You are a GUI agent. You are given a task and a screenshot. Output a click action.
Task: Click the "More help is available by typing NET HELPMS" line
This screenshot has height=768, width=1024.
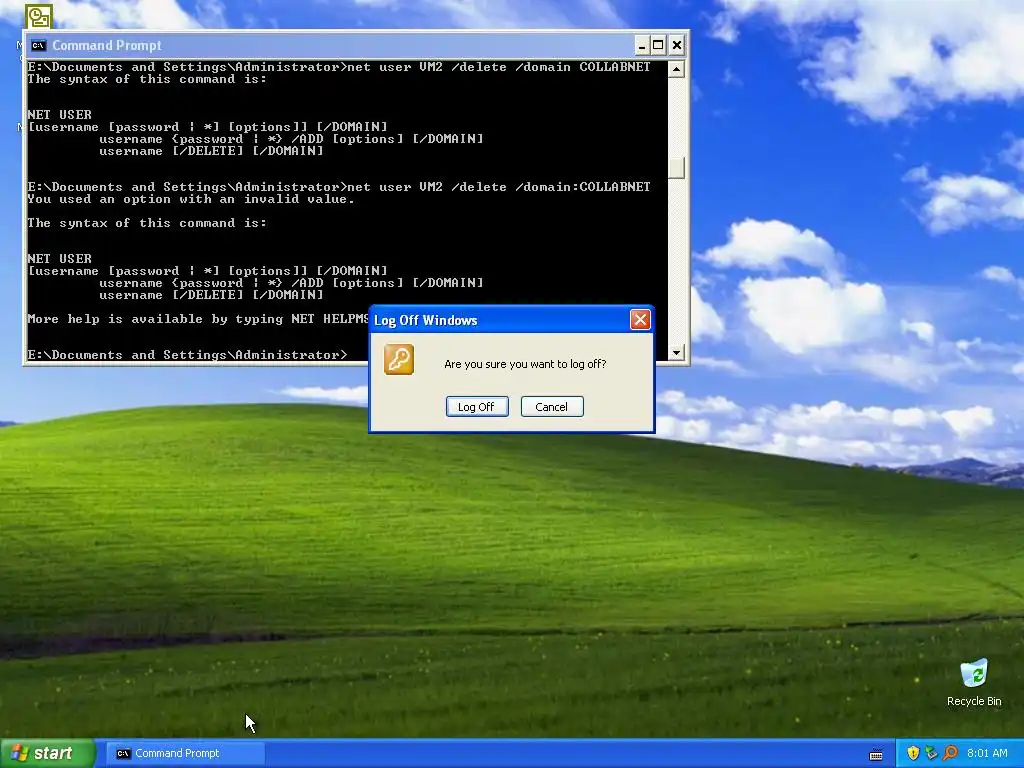click(198, 319)
